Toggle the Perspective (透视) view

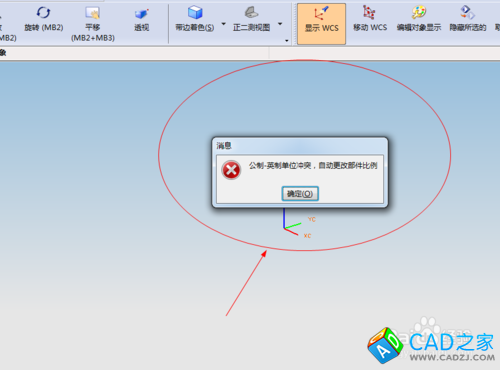point(141,20)
